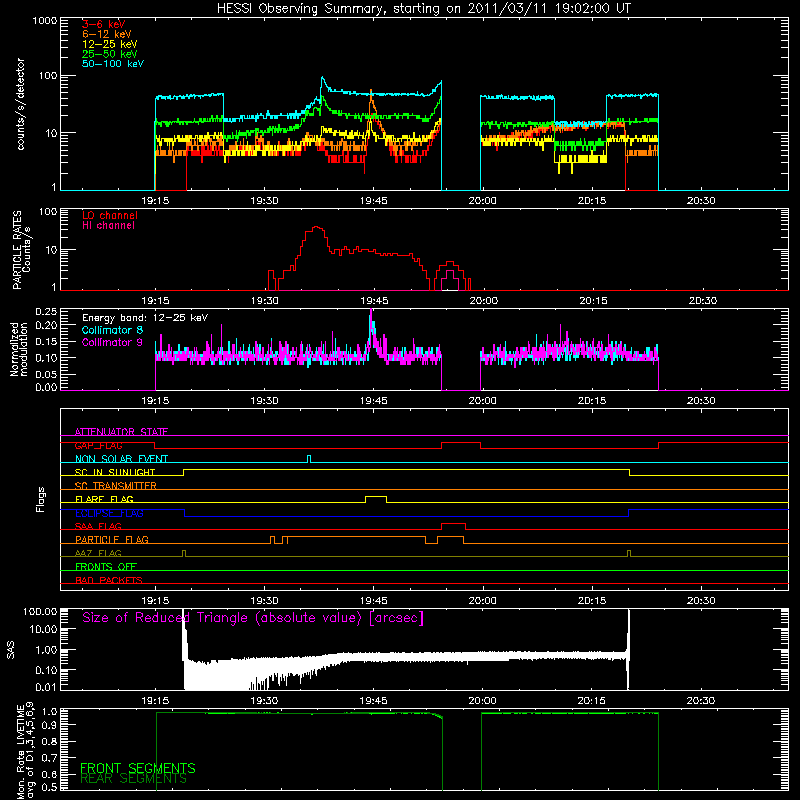Click the 'LO channel' legend text
Viewport: 800px width, 800px height.
[110, 215]
